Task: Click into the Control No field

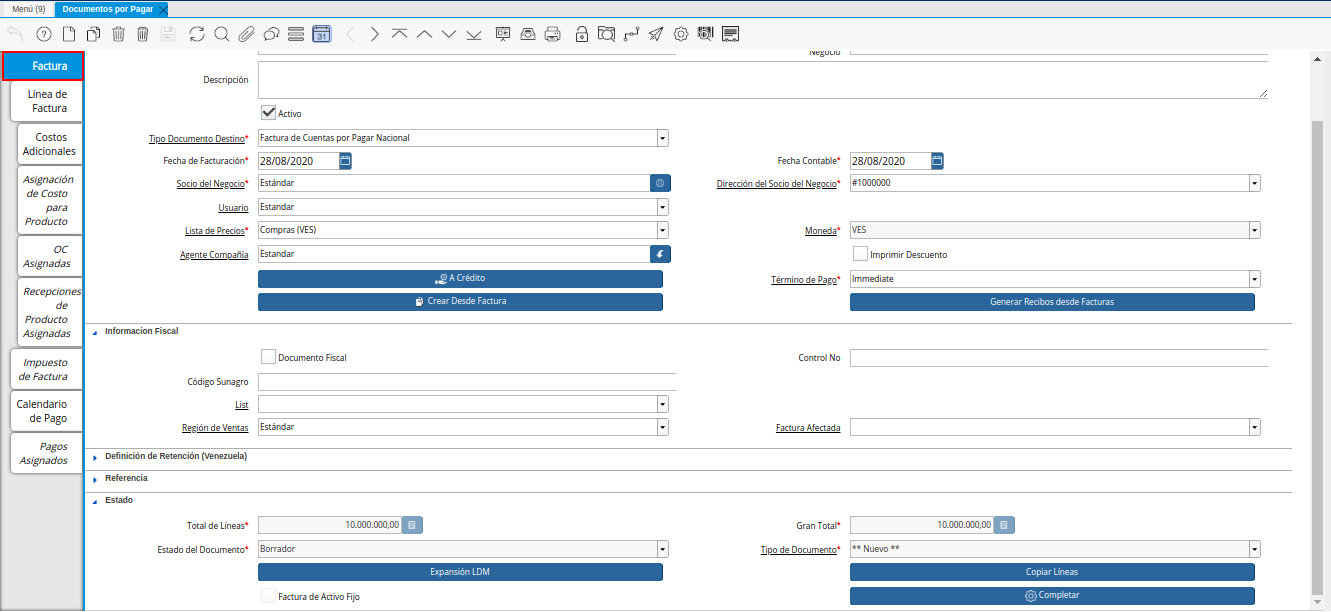Action: point(1058,358)
